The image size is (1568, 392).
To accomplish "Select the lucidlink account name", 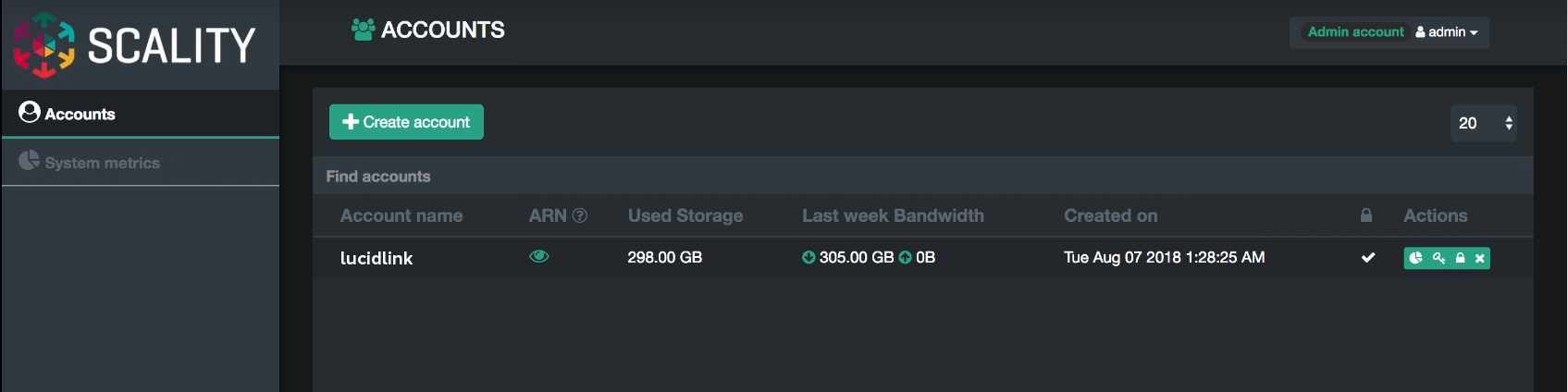I will [x=377, y=258].
